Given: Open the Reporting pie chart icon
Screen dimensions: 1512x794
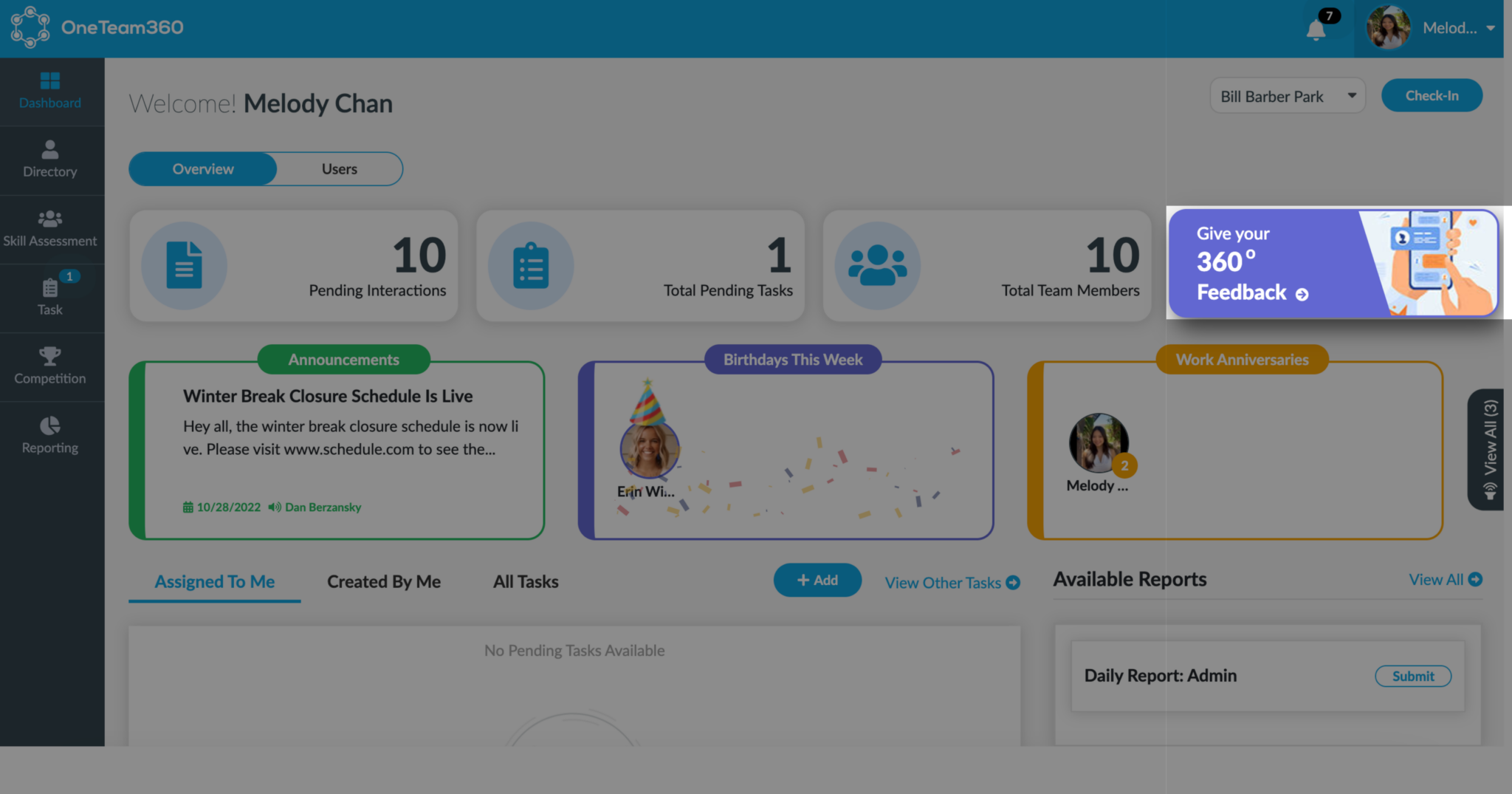Looking at the screenshot, I should tap(50, 425).
